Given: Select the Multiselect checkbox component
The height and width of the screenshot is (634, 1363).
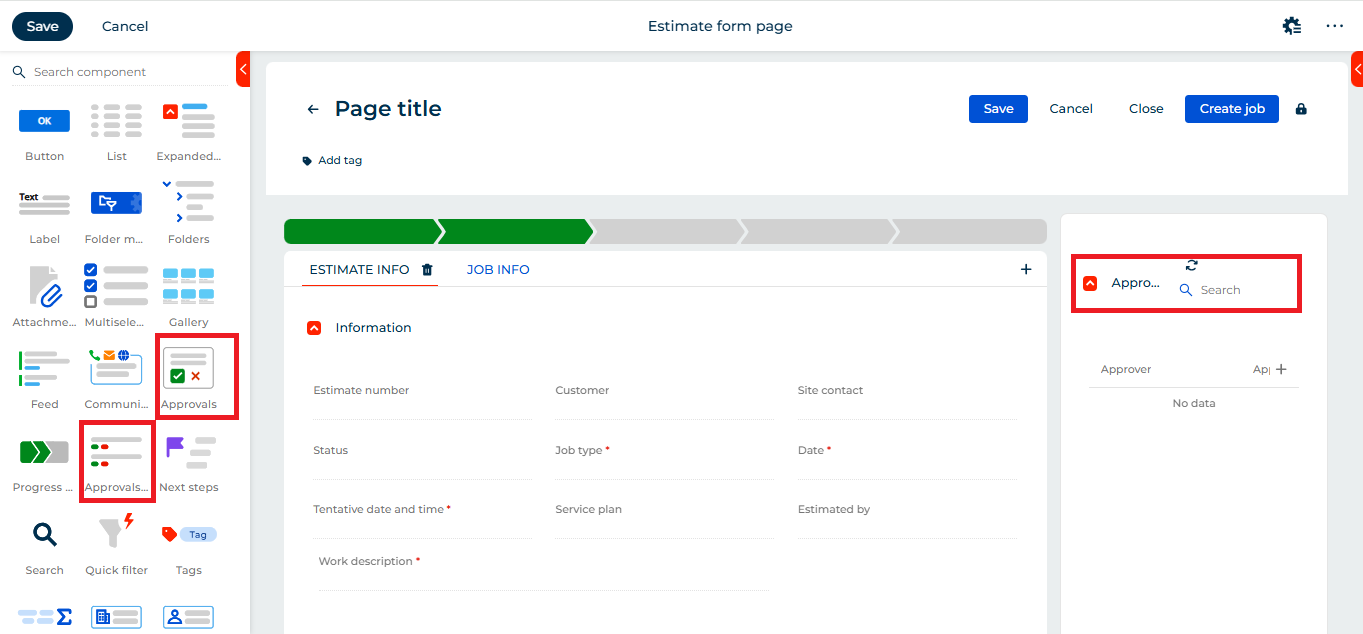Looking at the screenshot, I should (116, 286).
